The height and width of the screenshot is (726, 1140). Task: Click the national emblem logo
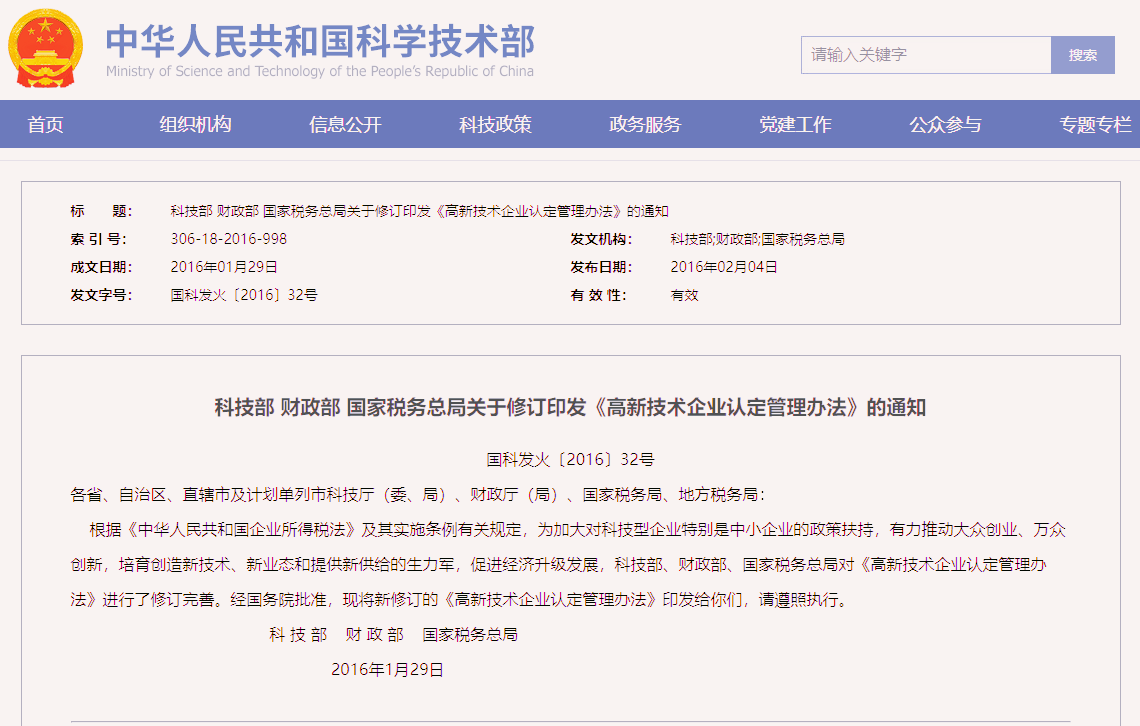point(45,49)
